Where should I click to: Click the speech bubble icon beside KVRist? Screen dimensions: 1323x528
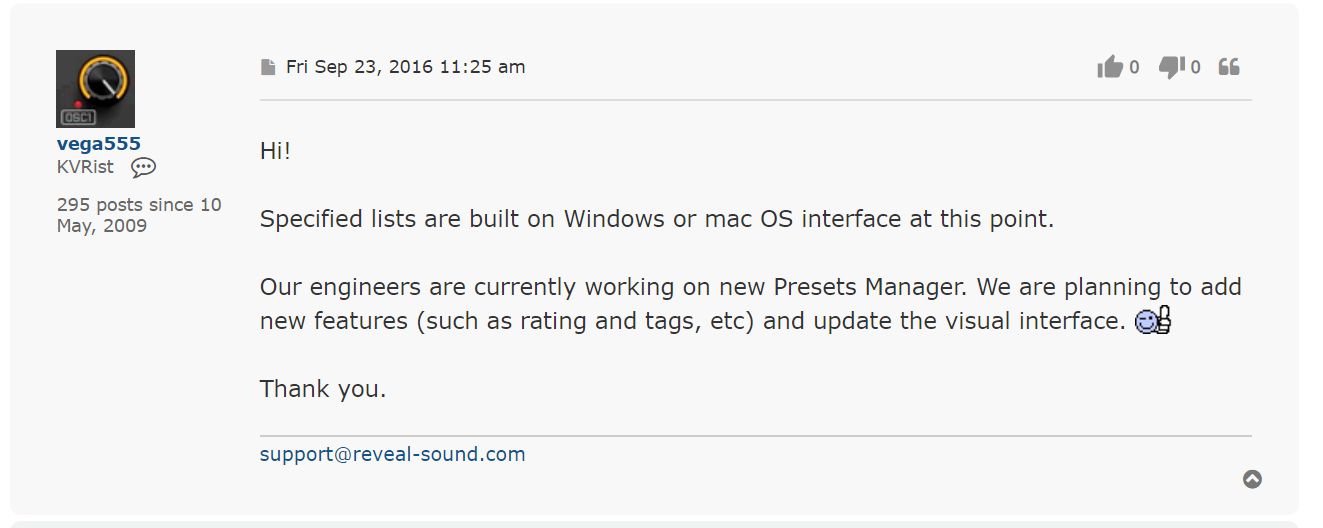(143, 167)
